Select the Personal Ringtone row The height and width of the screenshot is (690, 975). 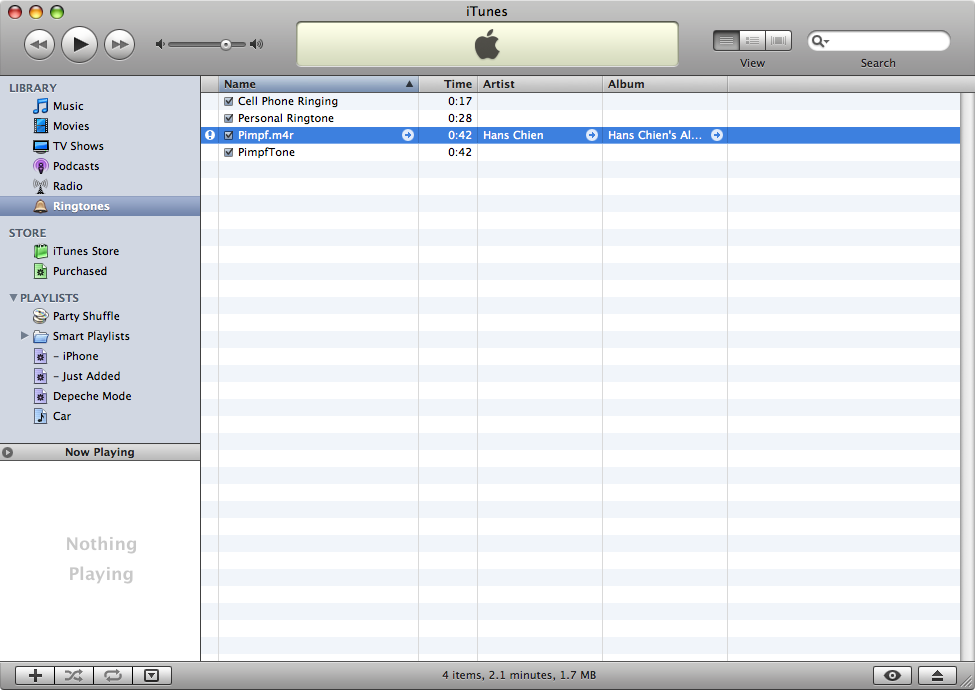pyautogui.click(x=581, y=118)
